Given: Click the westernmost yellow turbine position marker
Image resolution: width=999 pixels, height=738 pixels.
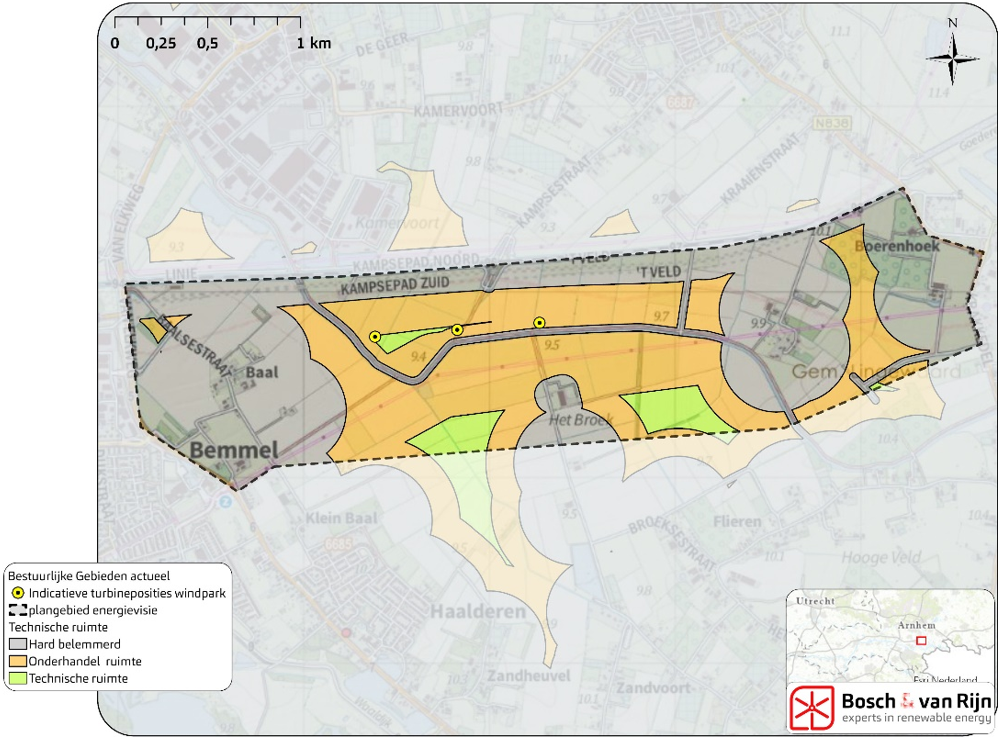Looking at the screenshot, I should (x=374, y=337).
